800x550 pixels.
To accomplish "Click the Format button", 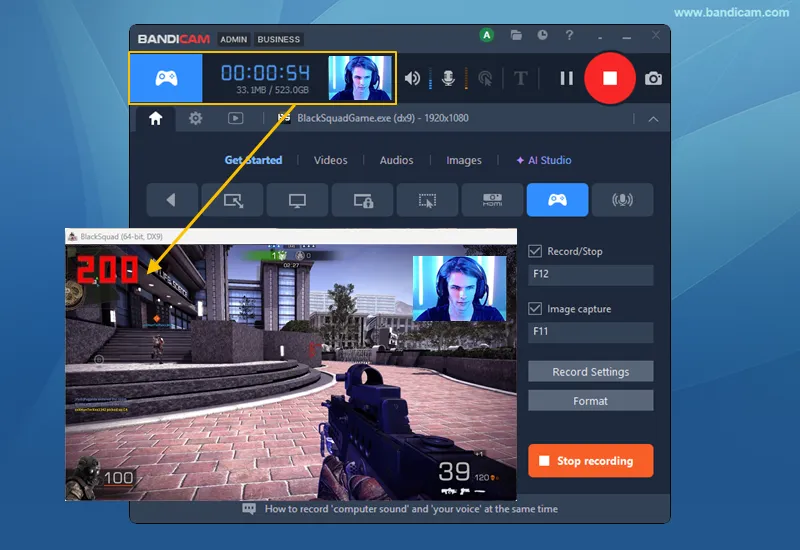I will (590, 401).
